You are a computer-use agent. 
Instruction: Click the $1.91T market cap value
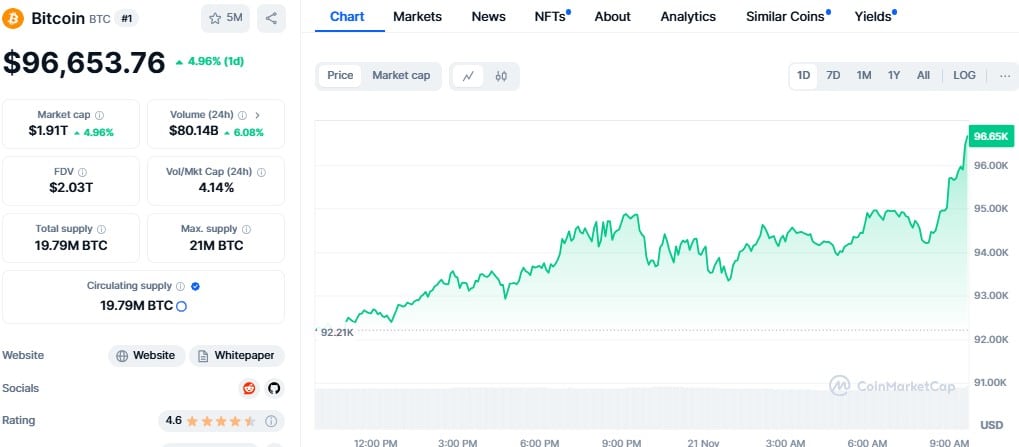click(x=48, y=131)
